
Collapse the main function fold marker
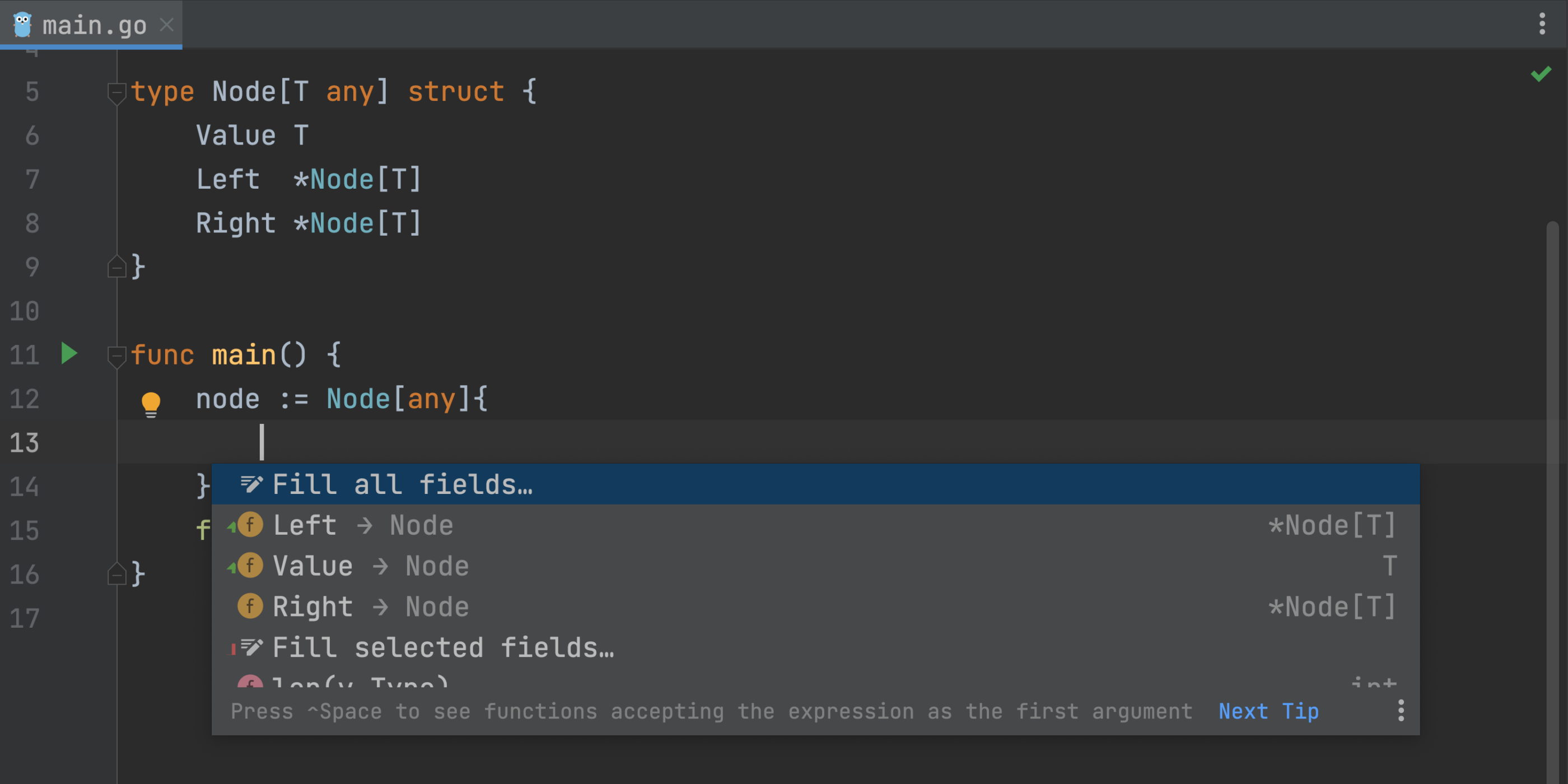coord(116,356)
